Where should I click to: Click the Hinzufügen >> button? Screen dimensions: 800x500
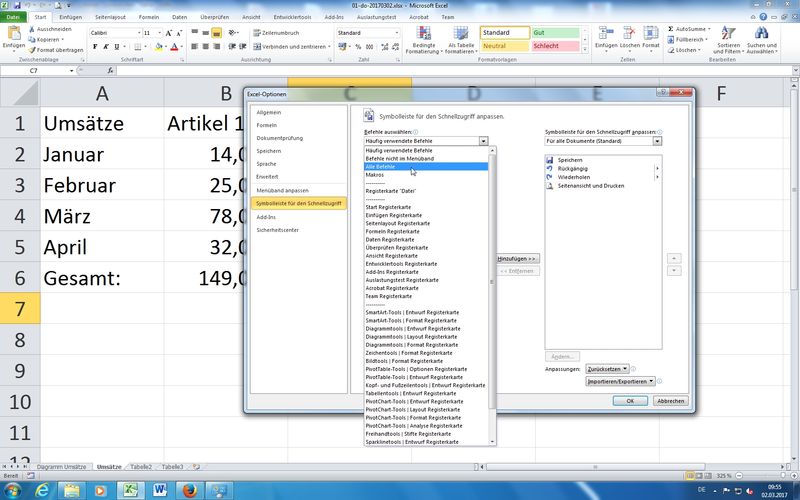coord(518,258)
